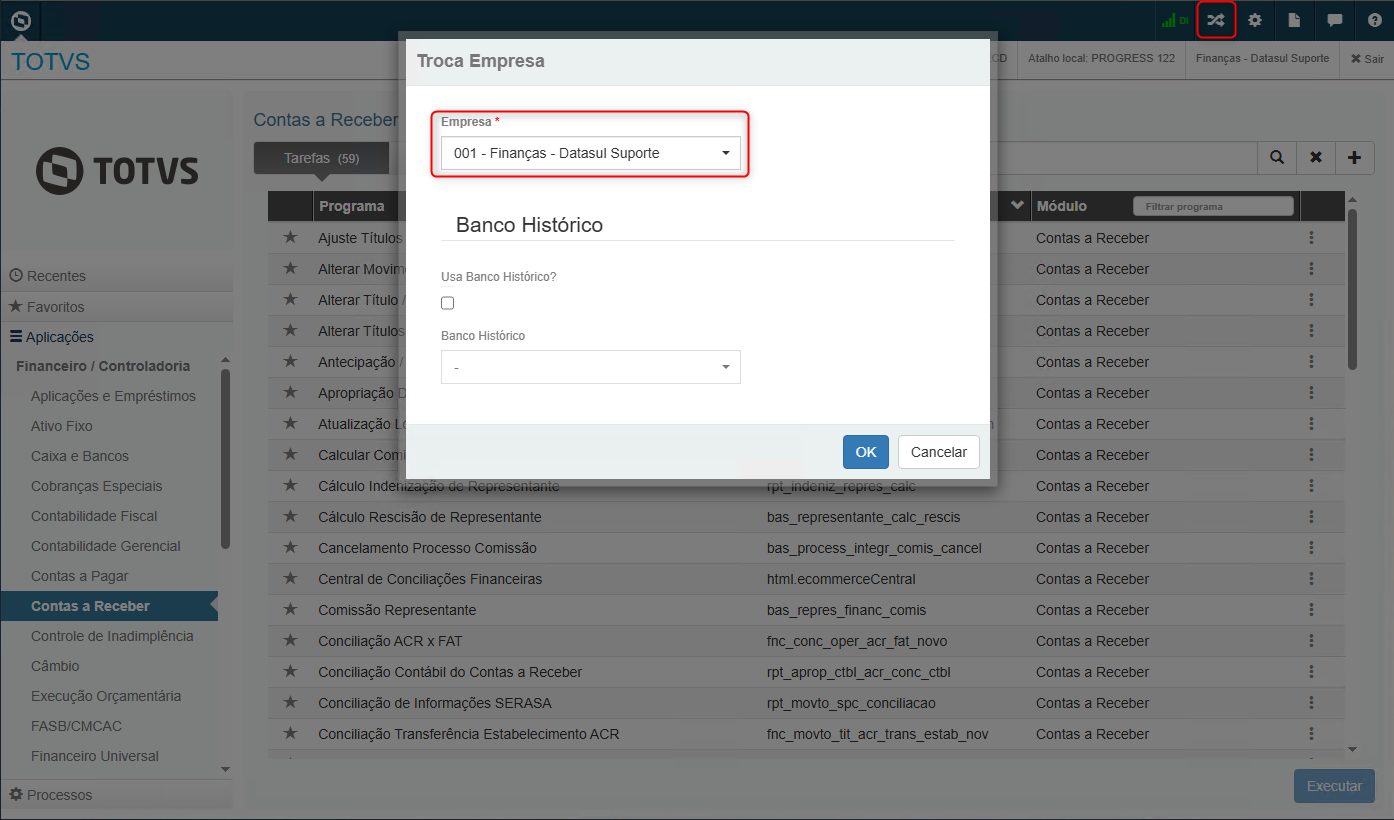1394x820 pixels.
Task: Open the document icon in top bar
Action: [1294, 20]
